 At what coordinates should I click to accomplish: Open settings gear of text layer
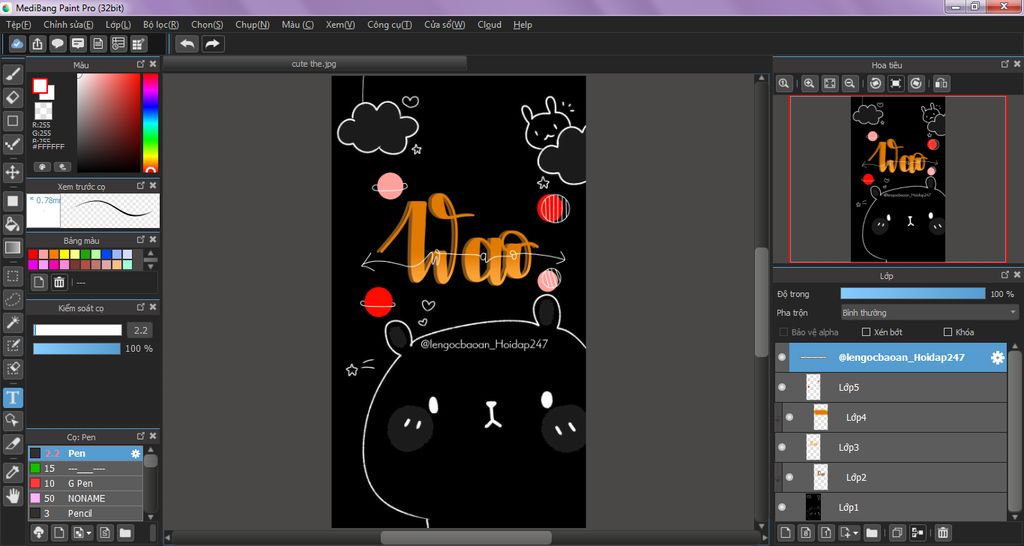click(998, 358)
